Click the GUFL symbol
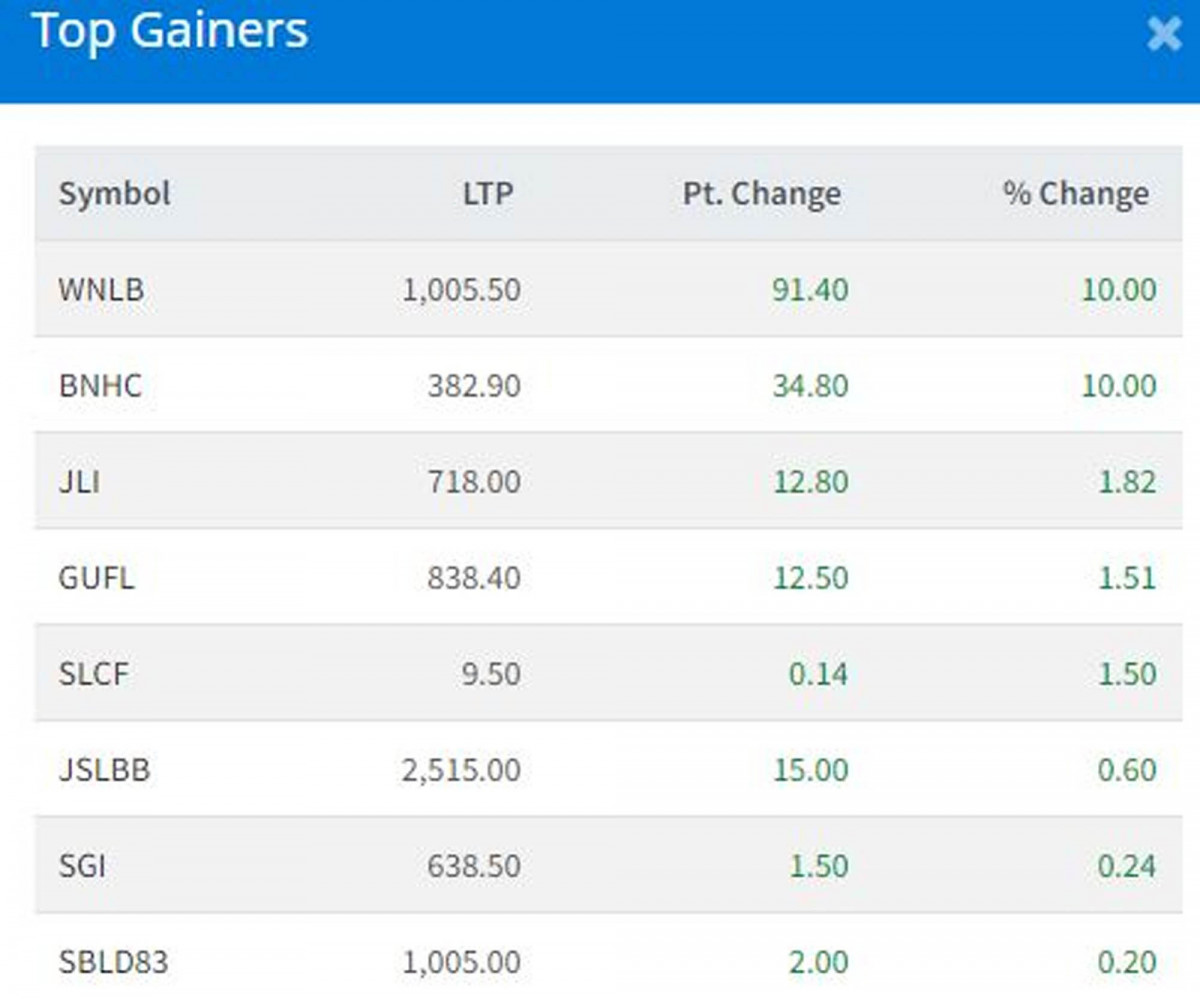The width and height of the screenshot is (1200, 1000). coord(96,578)
